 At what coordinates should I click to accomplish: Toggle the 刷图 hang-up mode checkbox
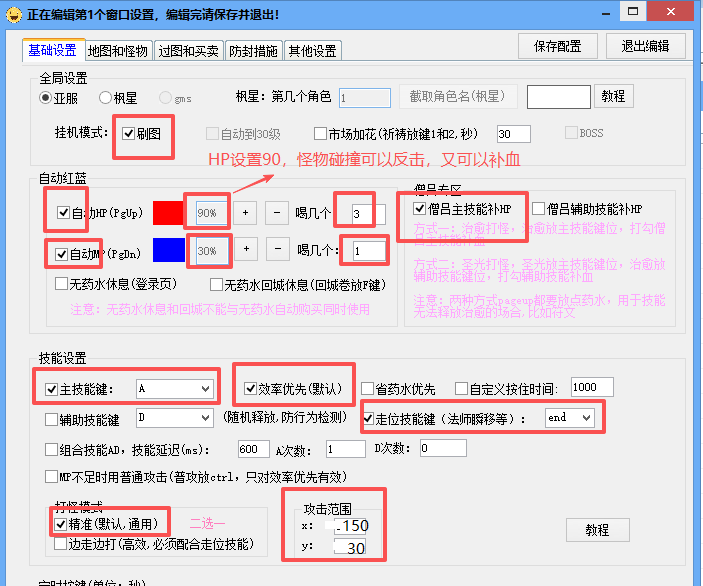point(129,133)
